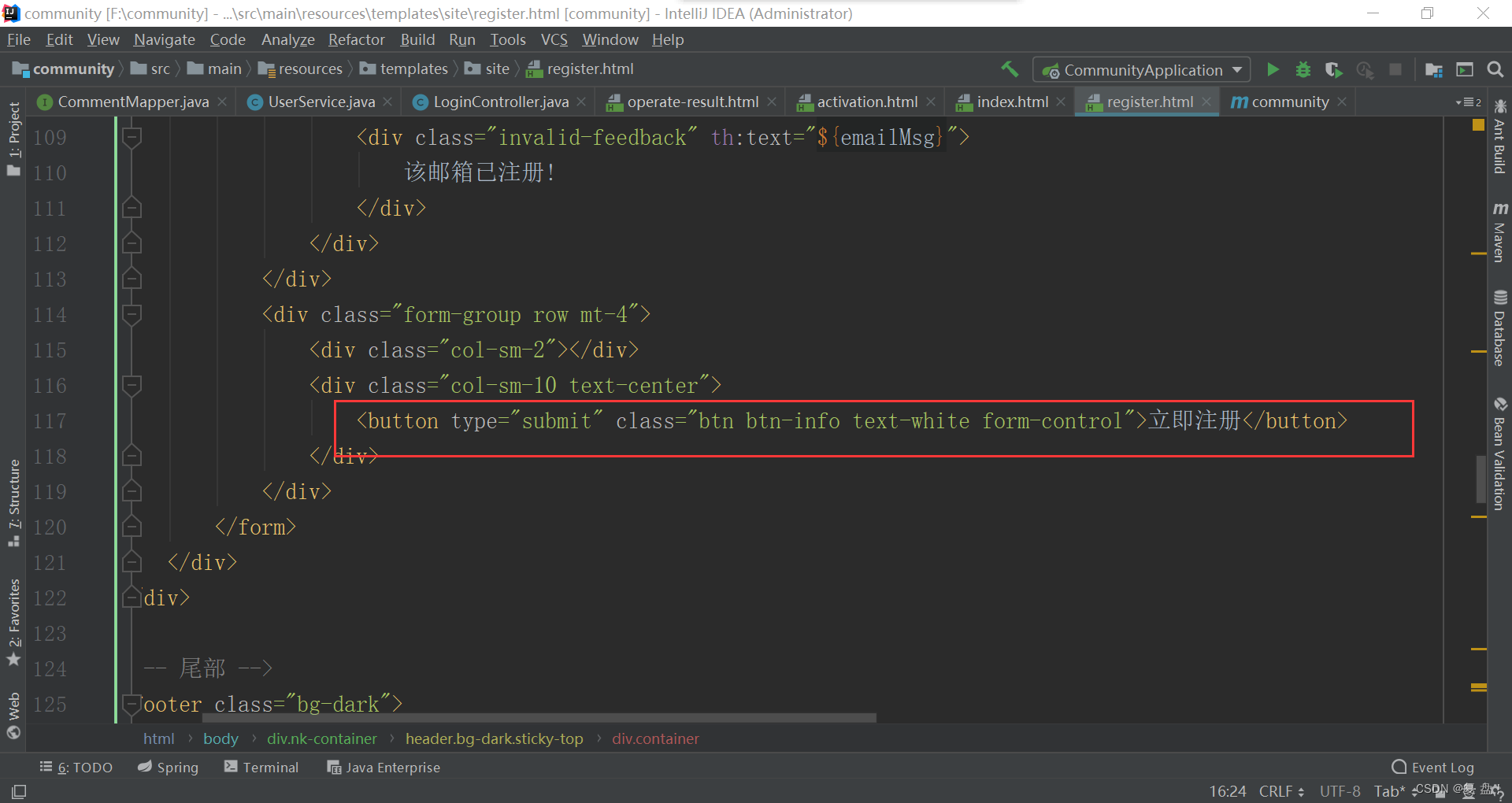Open the Database tool window
Image resolution: width=1512 pixels, height=803 pixels.
coord(1499,328)
